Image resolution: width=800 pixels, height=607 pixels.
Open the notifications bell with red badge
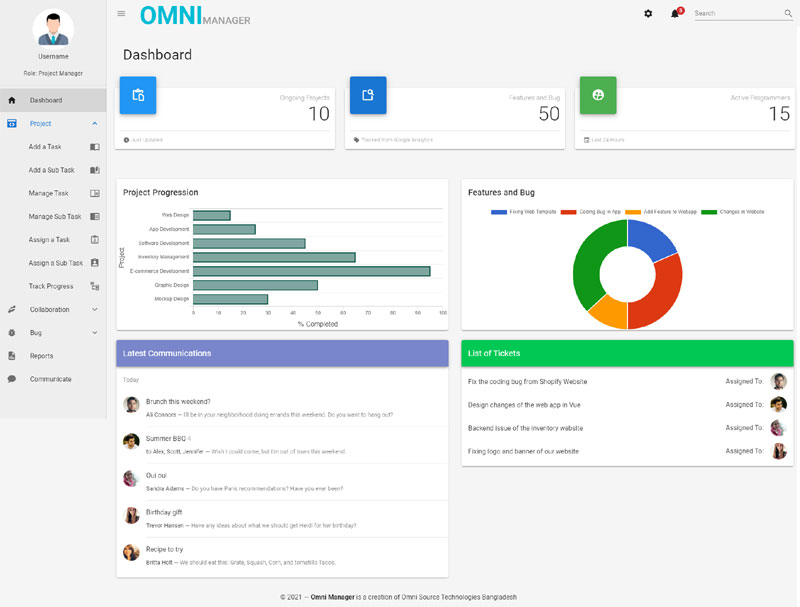click(x=673, y=14)
